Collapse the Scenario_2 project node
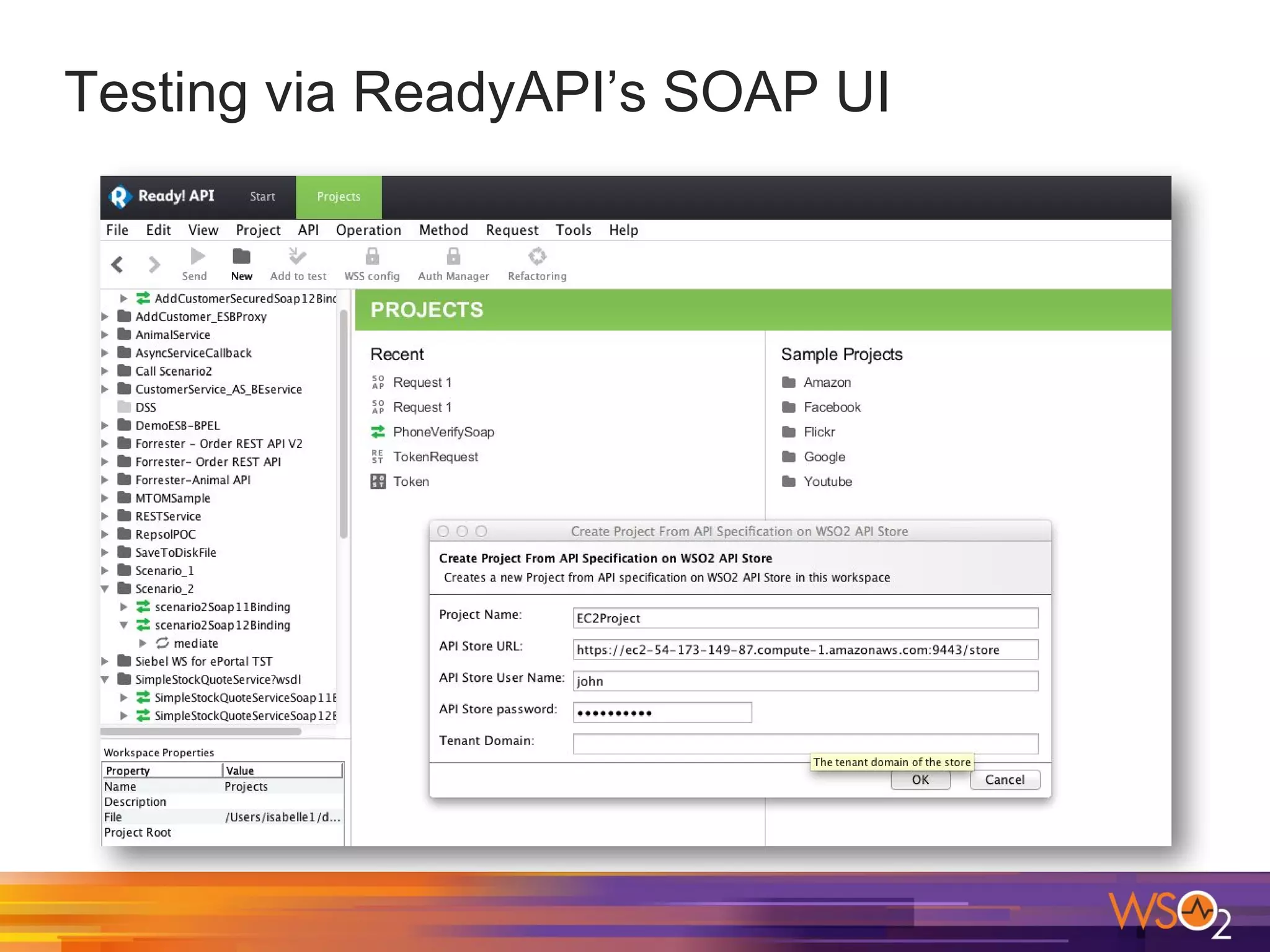Screen dimensions: 1270x952 pyautogui.click(x=105, y=589)
